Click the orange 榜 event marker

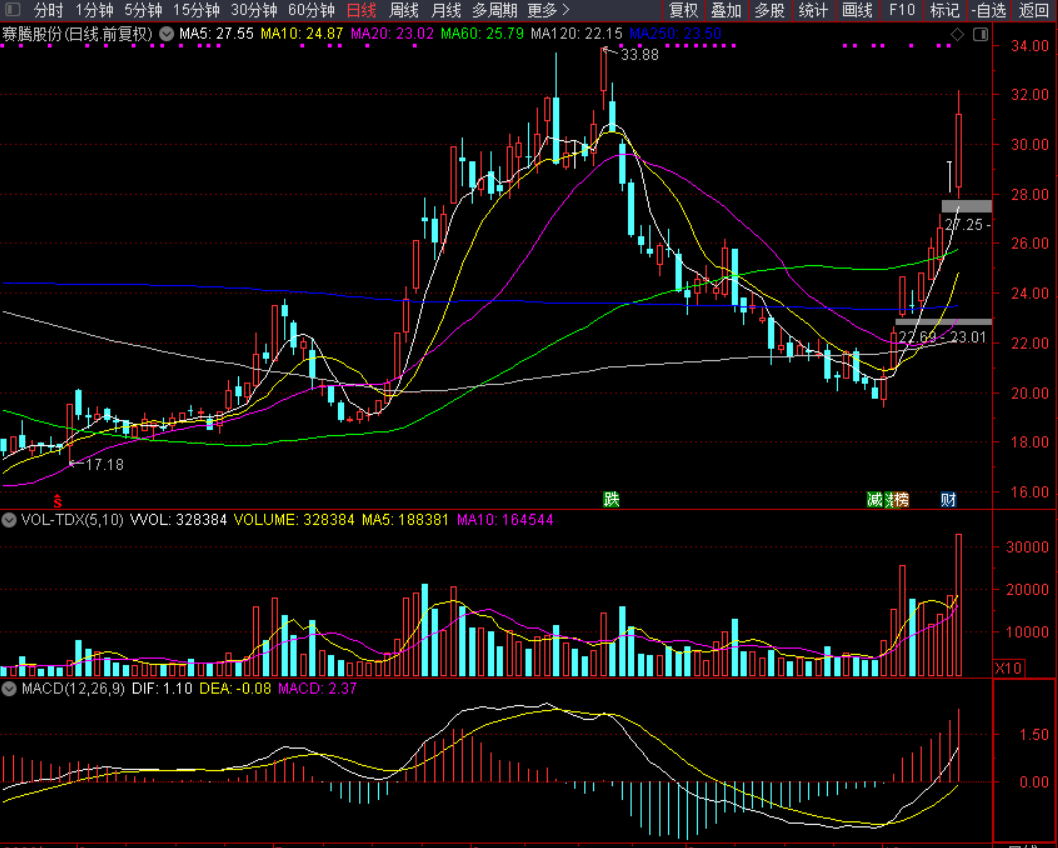[x=902, y=499]
